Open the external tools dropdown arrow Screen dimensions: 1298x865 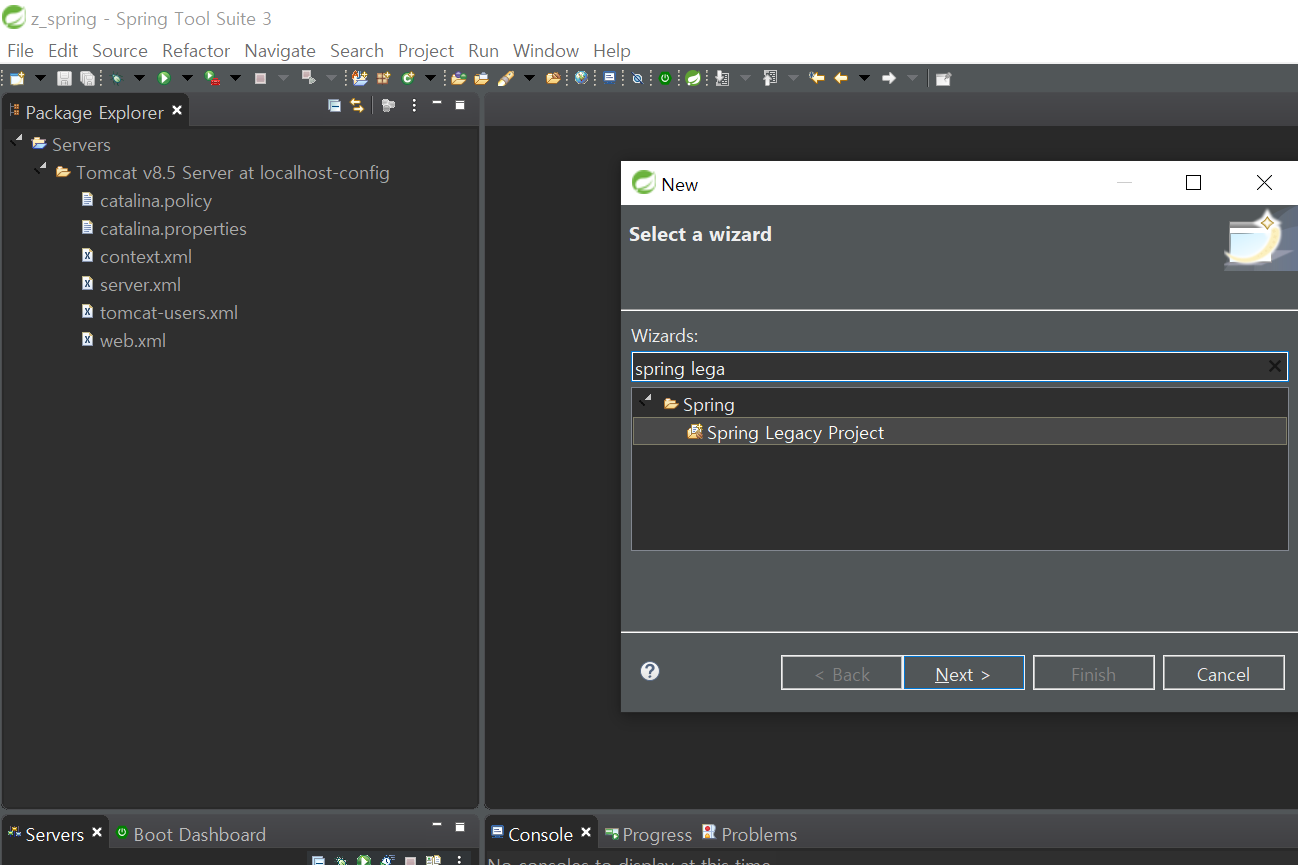click(235, 78)
